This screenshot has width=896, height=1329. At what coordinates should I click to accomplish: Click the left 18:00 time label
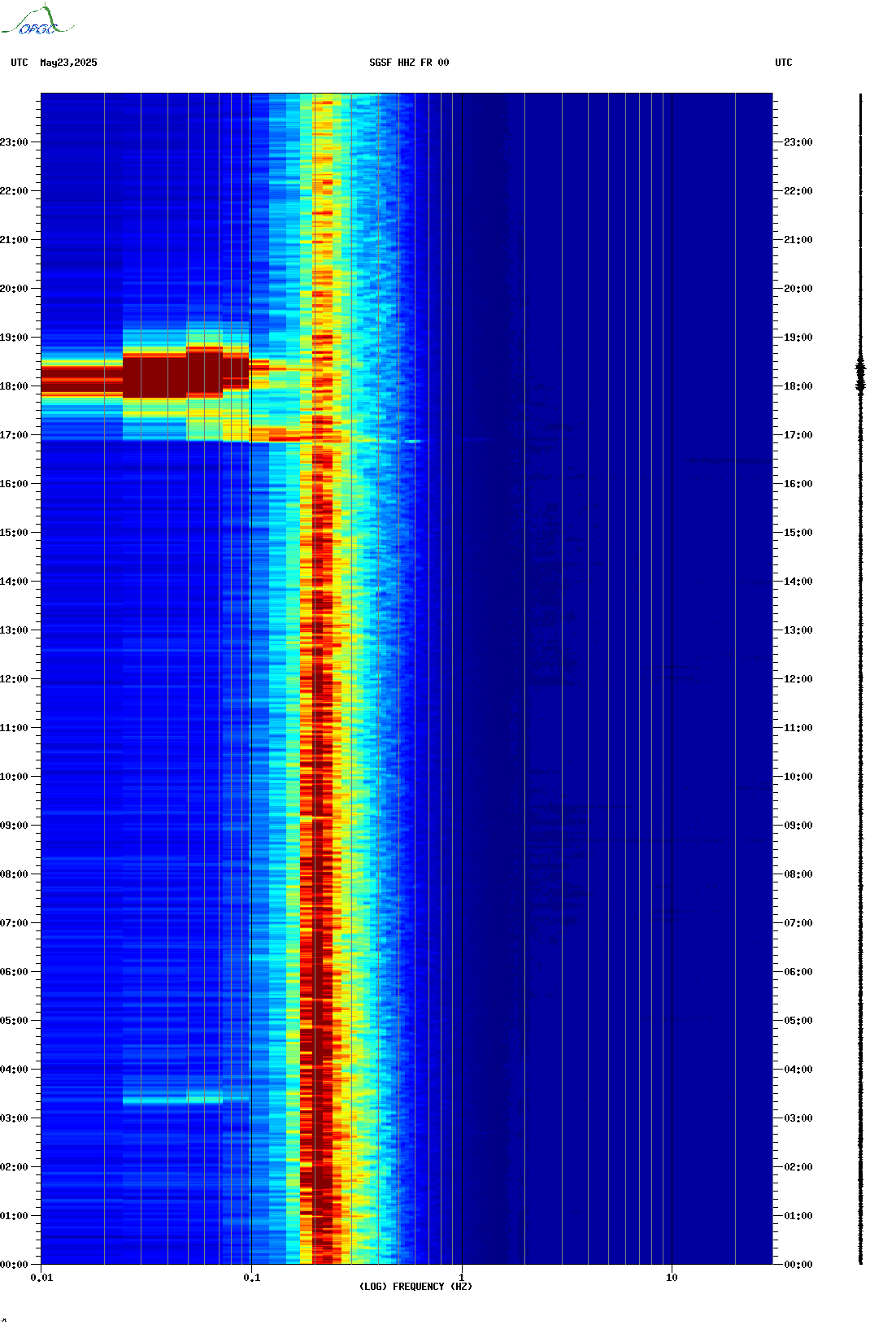tap(15, 386)
